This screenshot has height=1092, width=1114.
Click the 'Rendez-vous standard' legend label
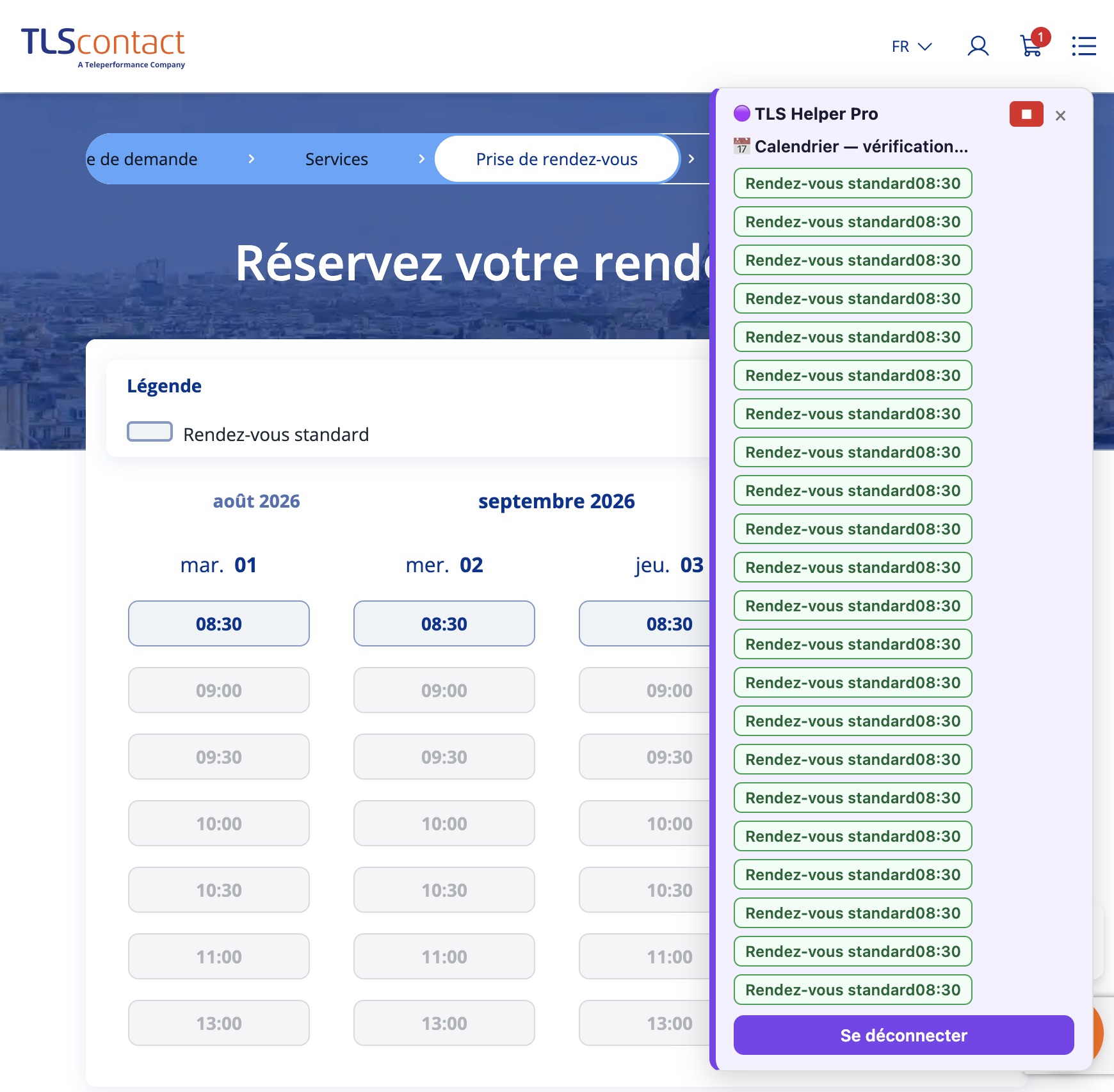[x=276, y=435]
